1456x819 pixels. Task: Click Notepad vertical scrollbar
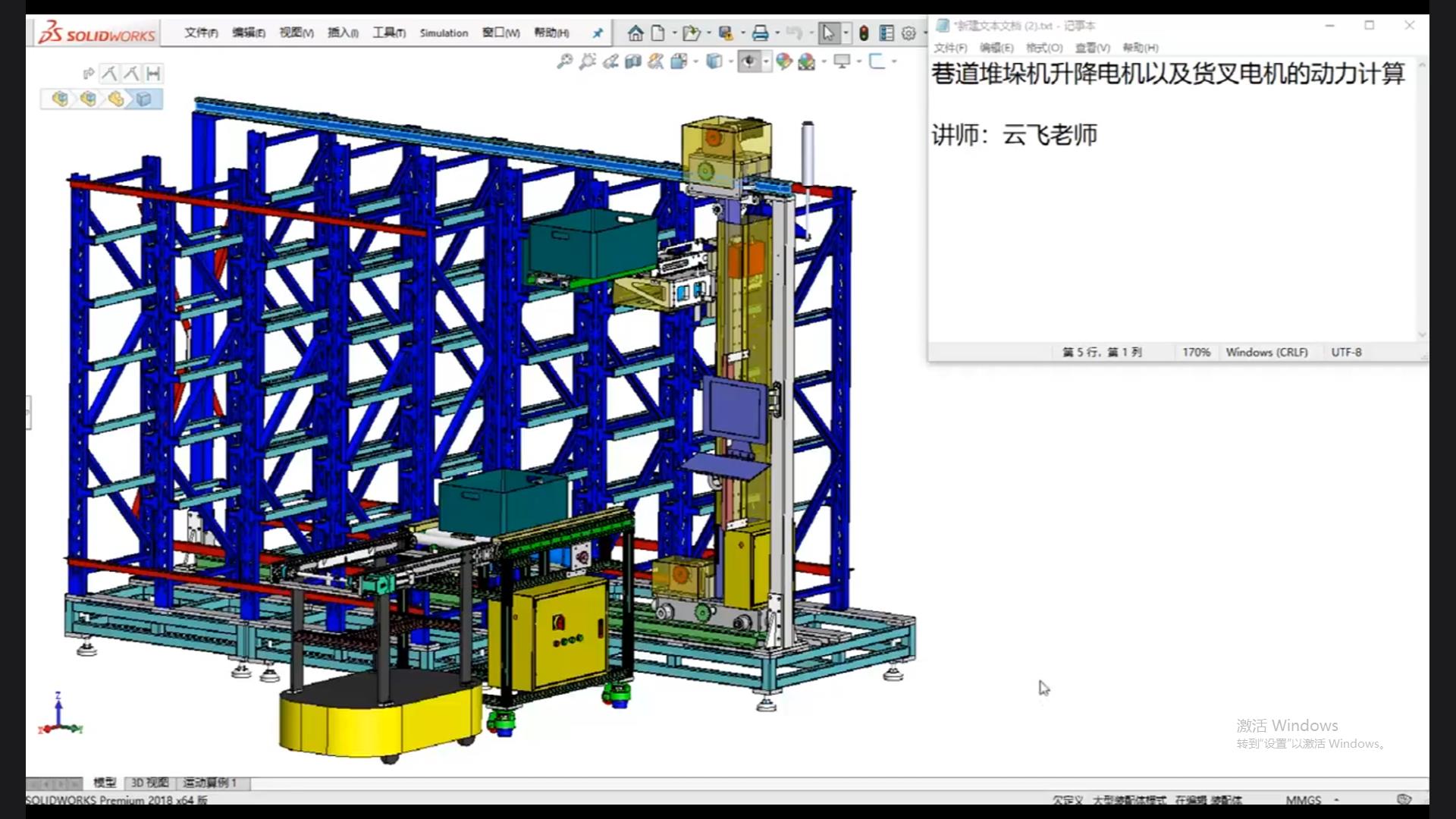tap(1422, 199)
